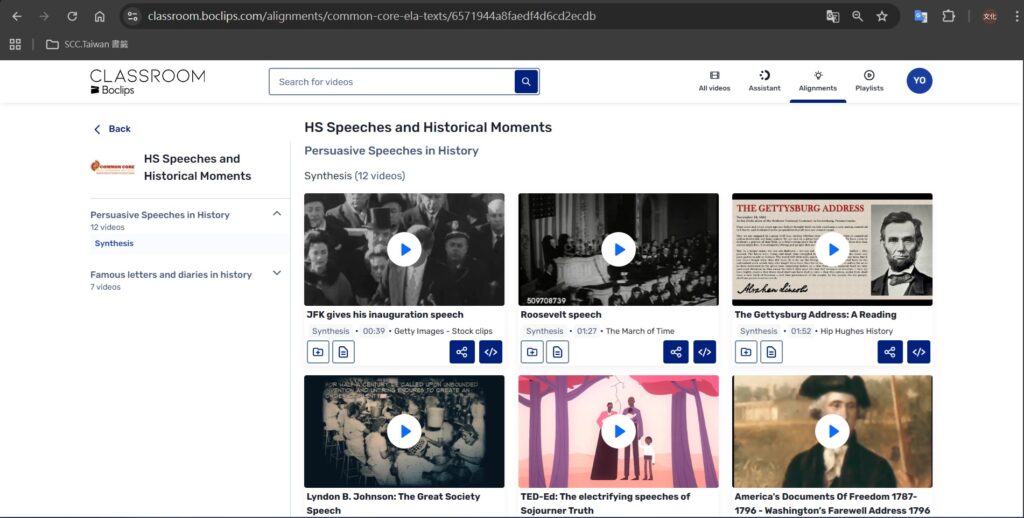Screen dimensions: 1024x518
Task: Expand Famous letters and diaries section
Action: point(277,273)
